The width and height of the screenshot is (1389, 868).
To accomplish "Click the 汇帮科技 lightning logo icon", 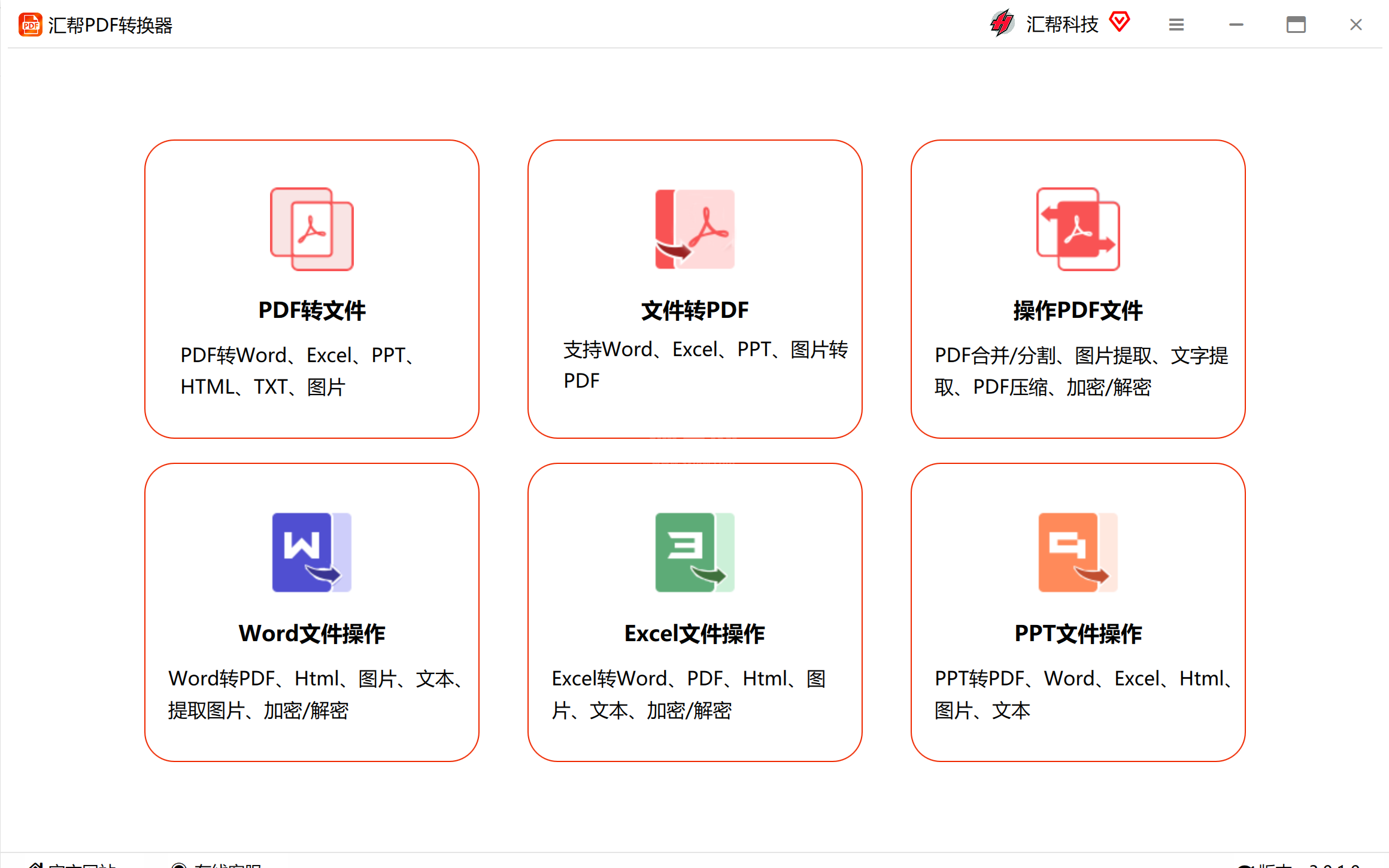I will [x=1002, y=24].
